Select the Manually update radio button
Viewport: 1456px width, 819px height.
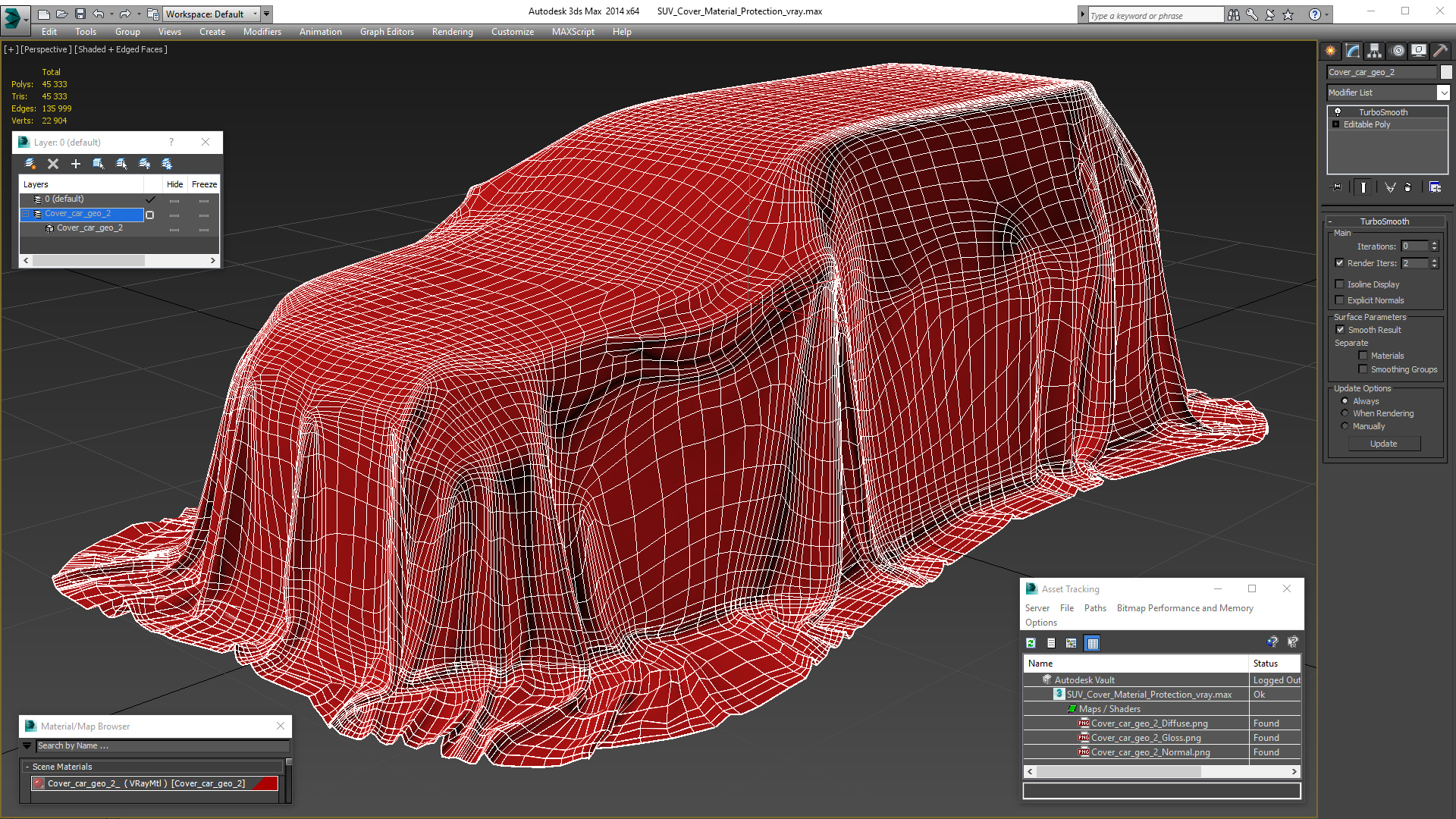click(x=1345, y=426)
